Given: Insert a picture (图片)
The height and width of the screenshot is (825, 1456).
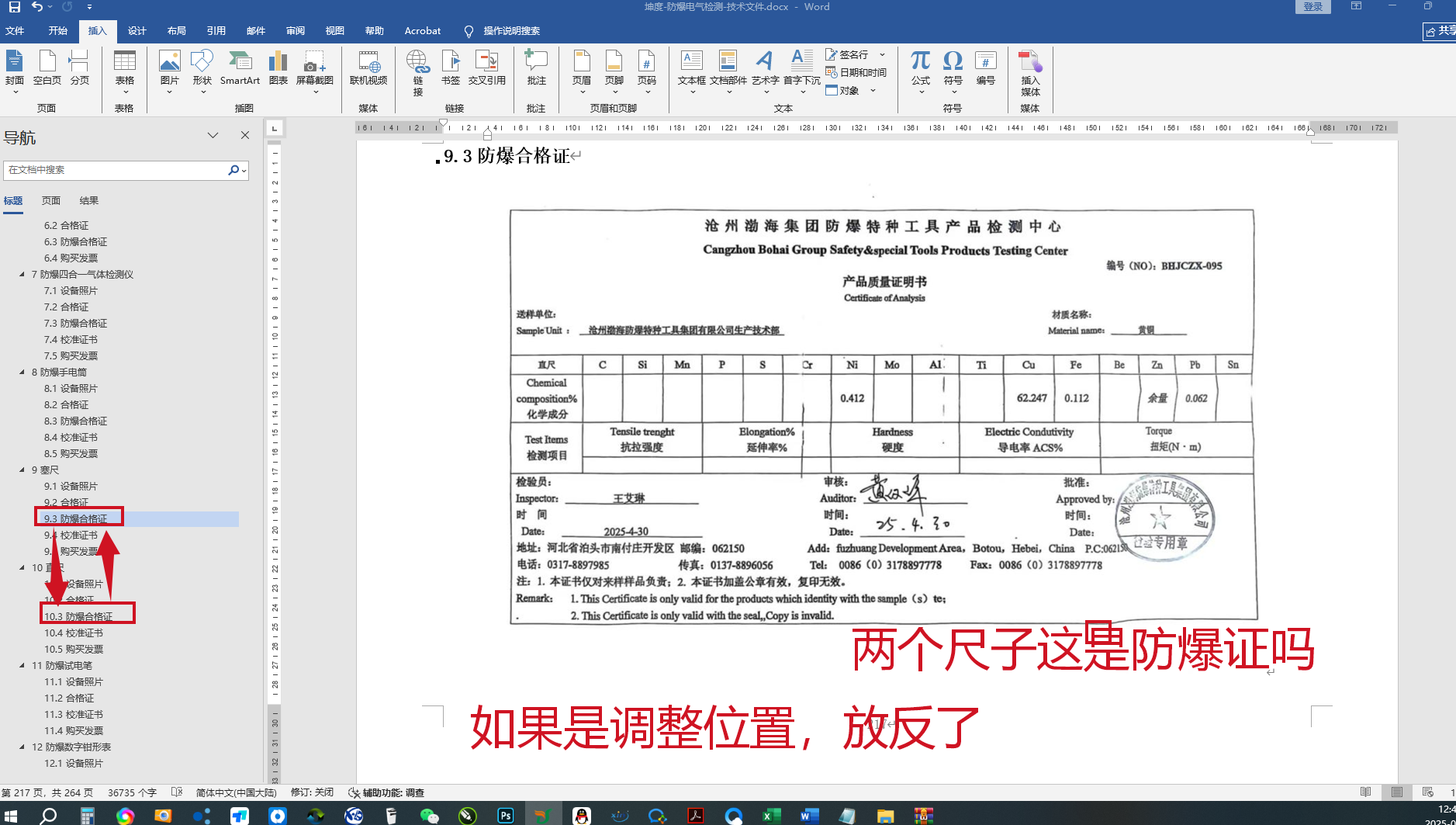Looking at the screenshot, I should point(170,71).
